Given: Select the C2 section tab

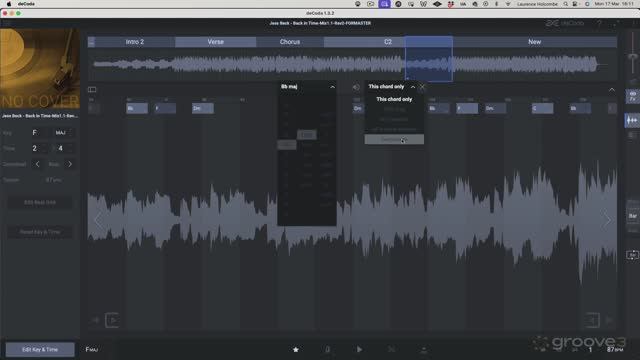Looking at the screenshot, I should coord(388,42).
